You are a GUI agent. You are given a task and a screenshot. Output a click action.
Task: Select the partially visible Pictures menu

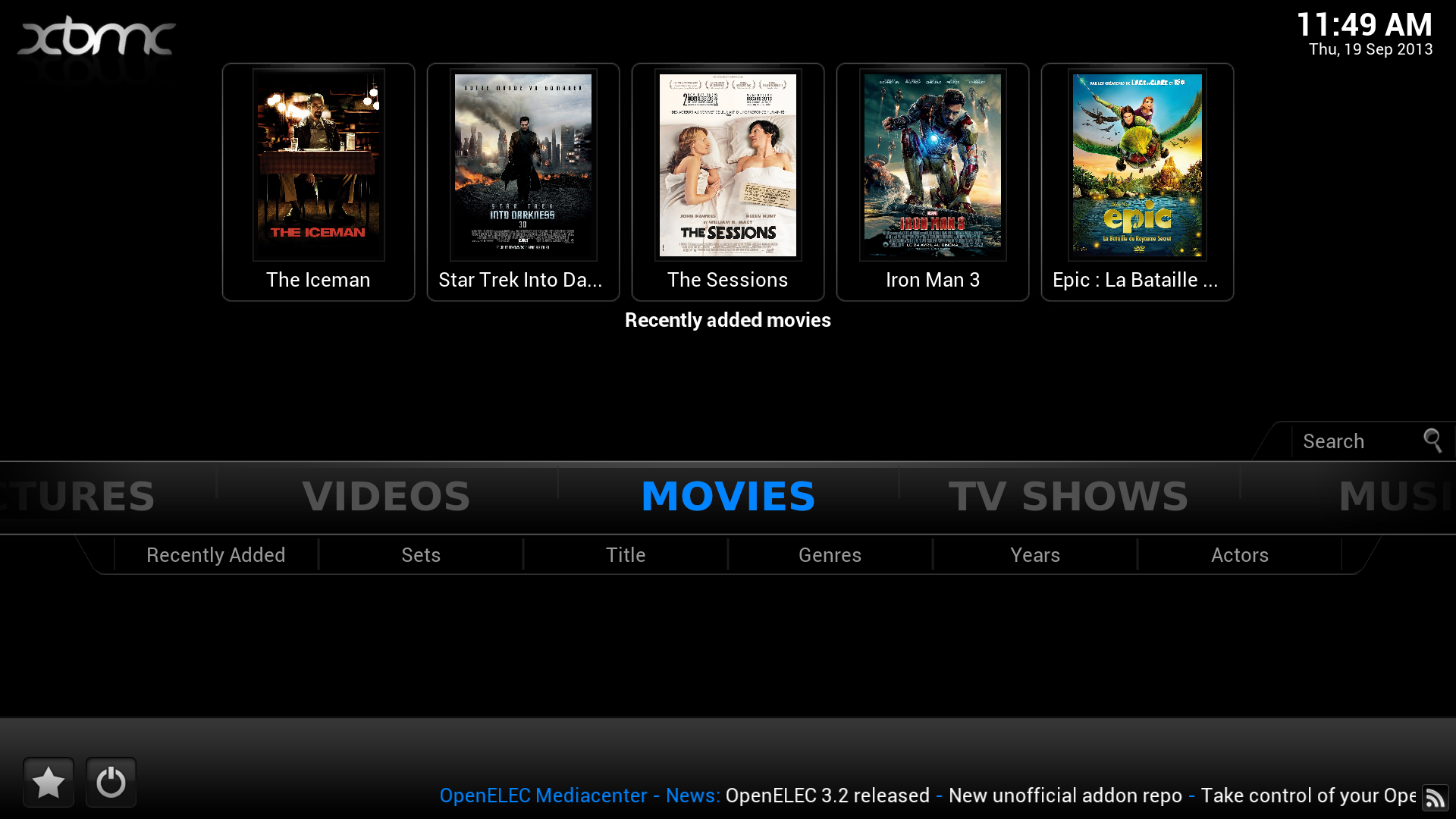coord(77,497)
